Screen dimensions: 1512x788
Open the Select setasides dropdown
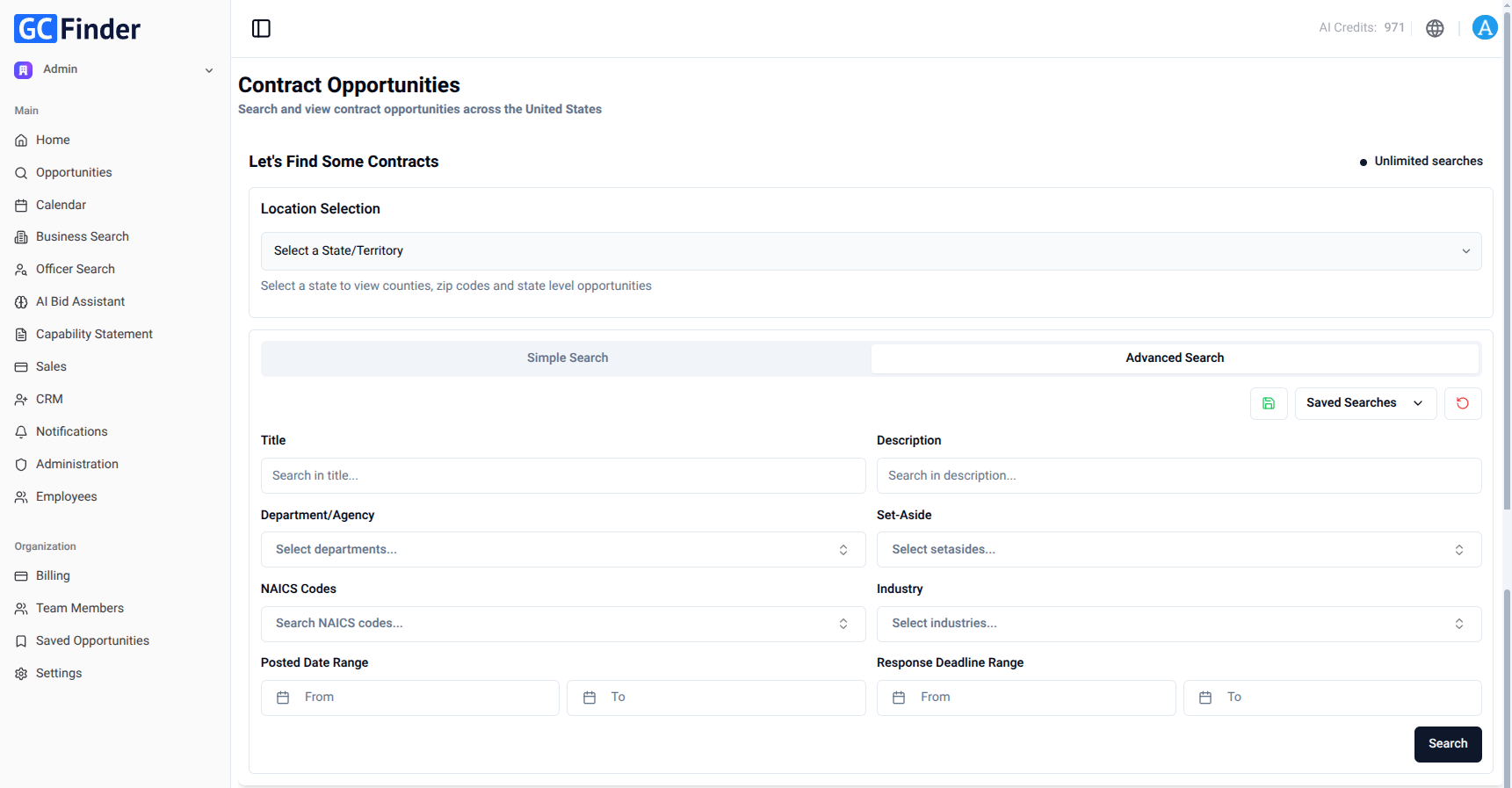click(x=1179, y=550)
